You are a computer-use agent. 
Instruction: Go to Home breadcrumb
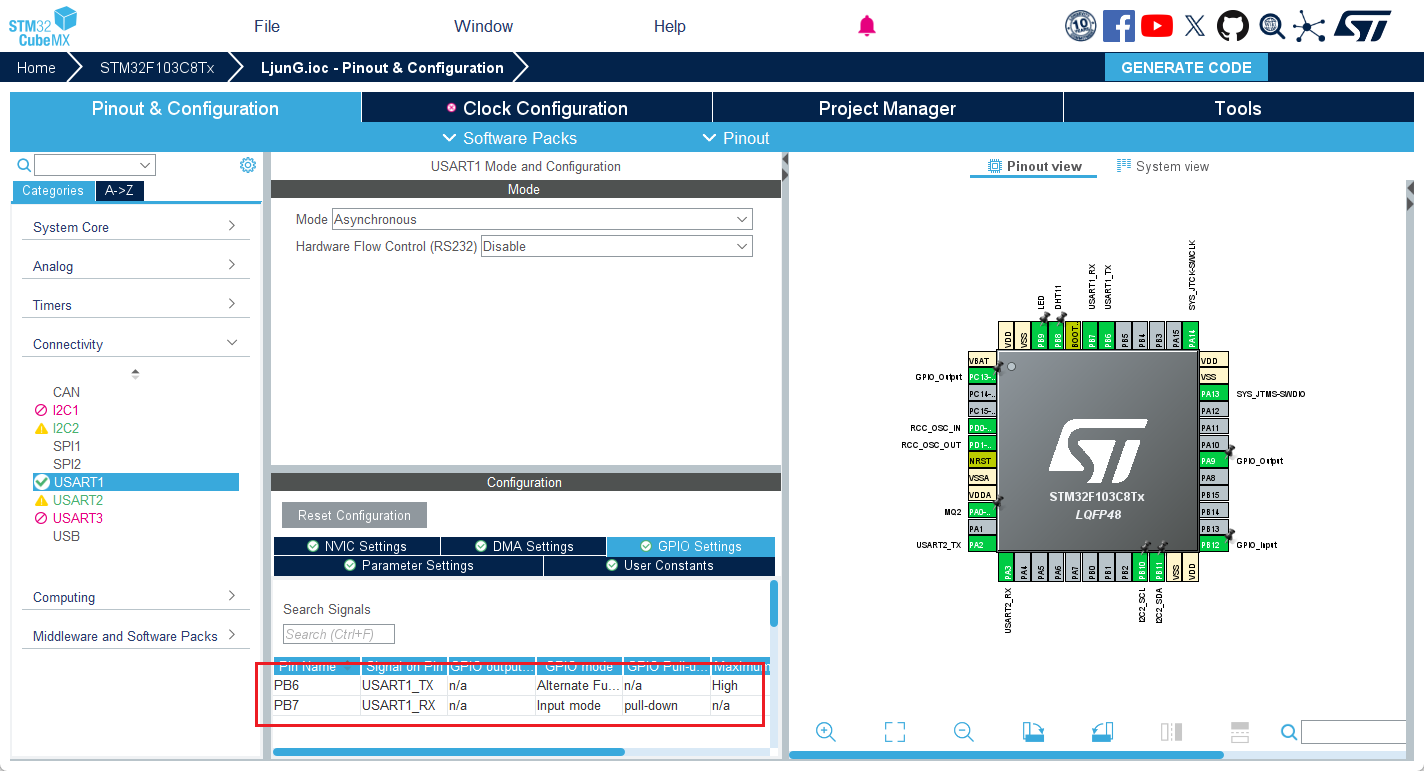[x=36, y=67]
